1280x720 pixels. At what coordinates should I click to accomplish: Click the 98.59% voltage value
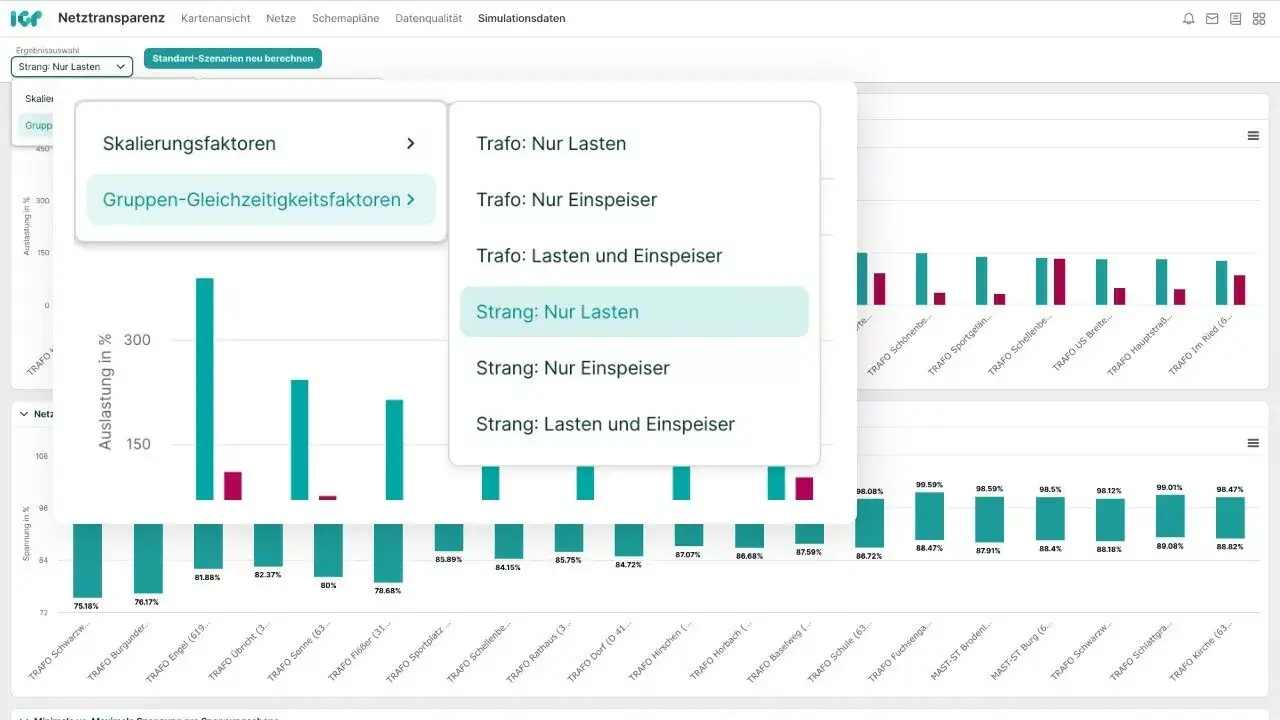[x=989, y=488]
